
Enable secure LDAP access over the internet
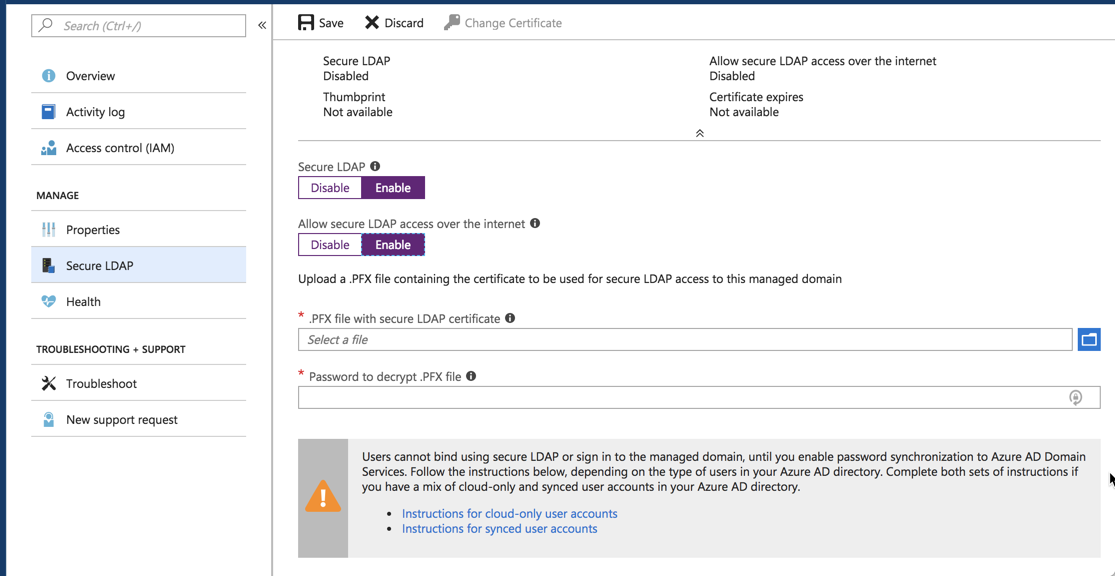393,245
